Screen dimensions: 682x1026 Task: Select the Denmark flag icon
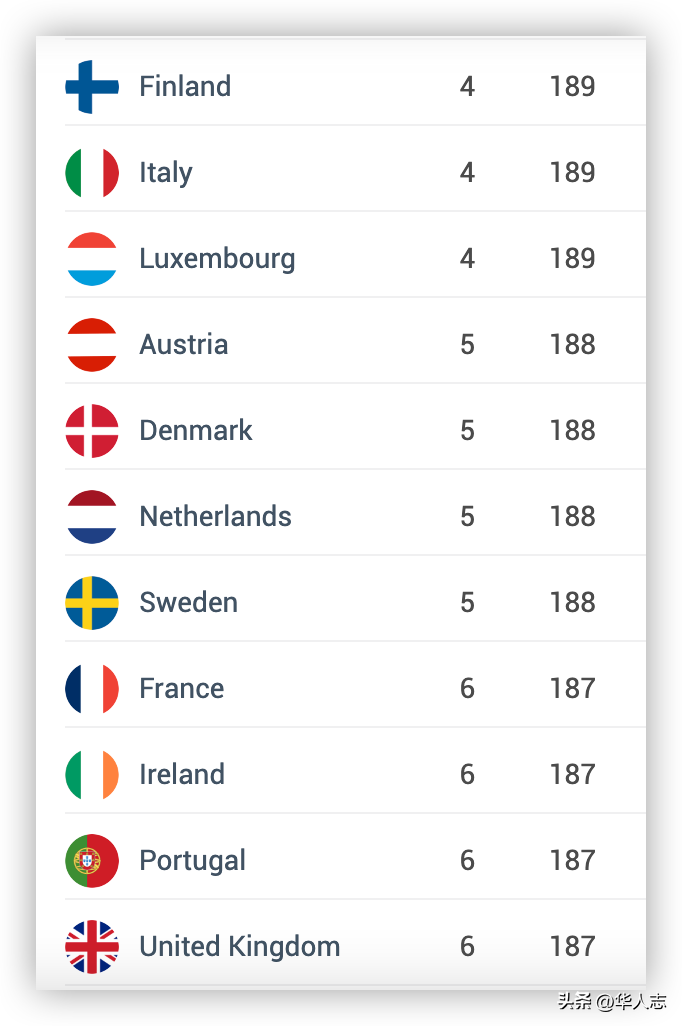92,431
